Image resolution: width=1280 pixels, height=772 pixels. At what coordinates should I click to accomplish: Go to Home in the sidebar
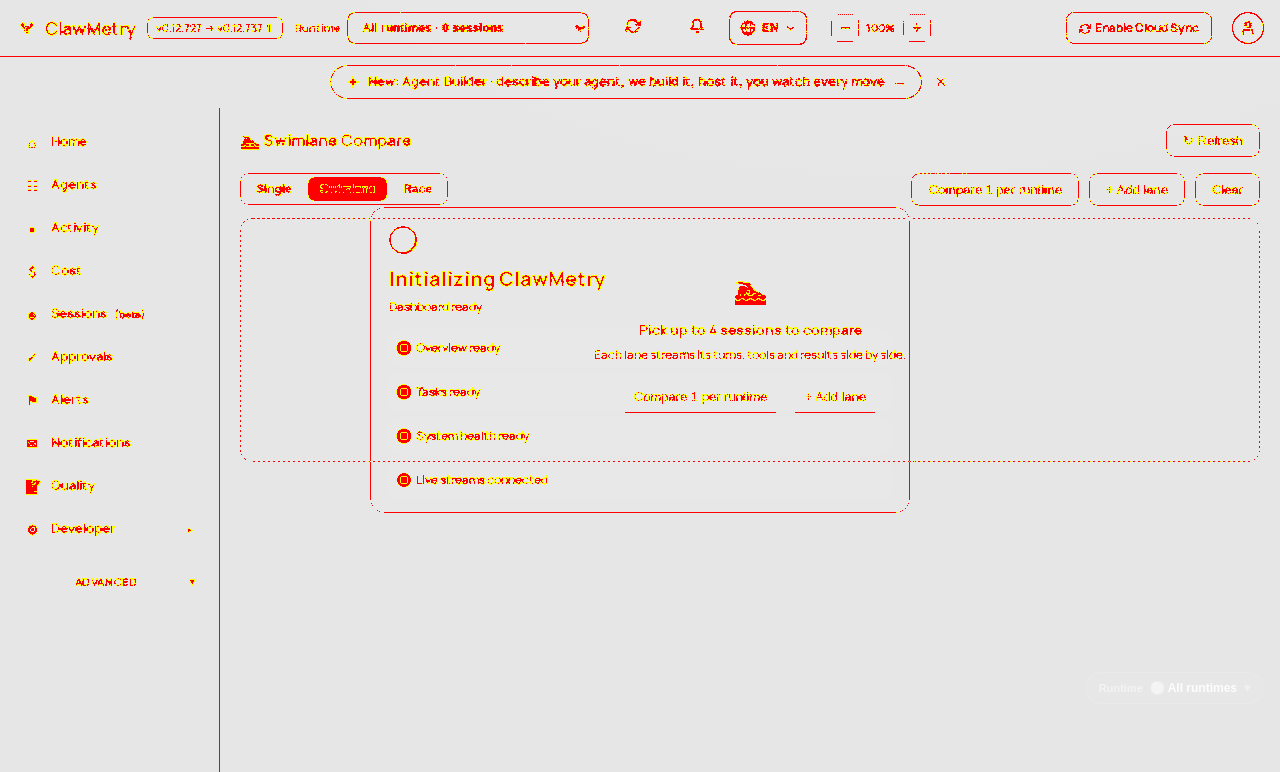coord(110,142)
